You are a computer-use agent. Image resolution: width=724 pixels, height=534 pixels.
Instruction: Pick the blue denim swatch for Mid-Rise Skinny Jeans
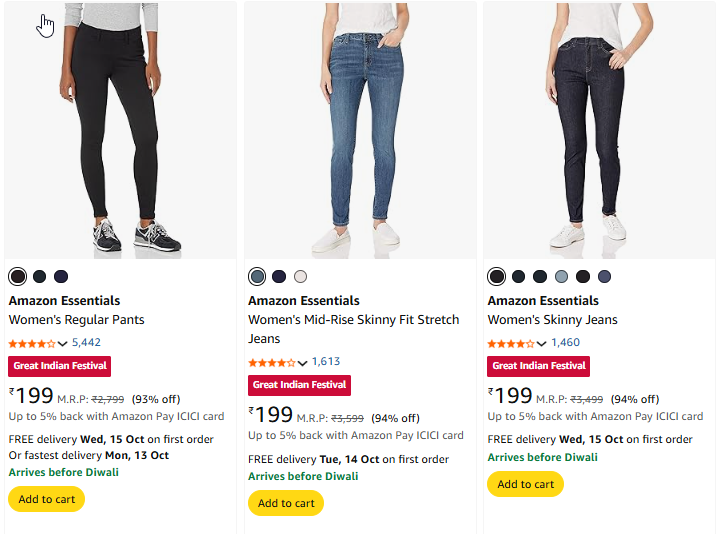[258, 276]
